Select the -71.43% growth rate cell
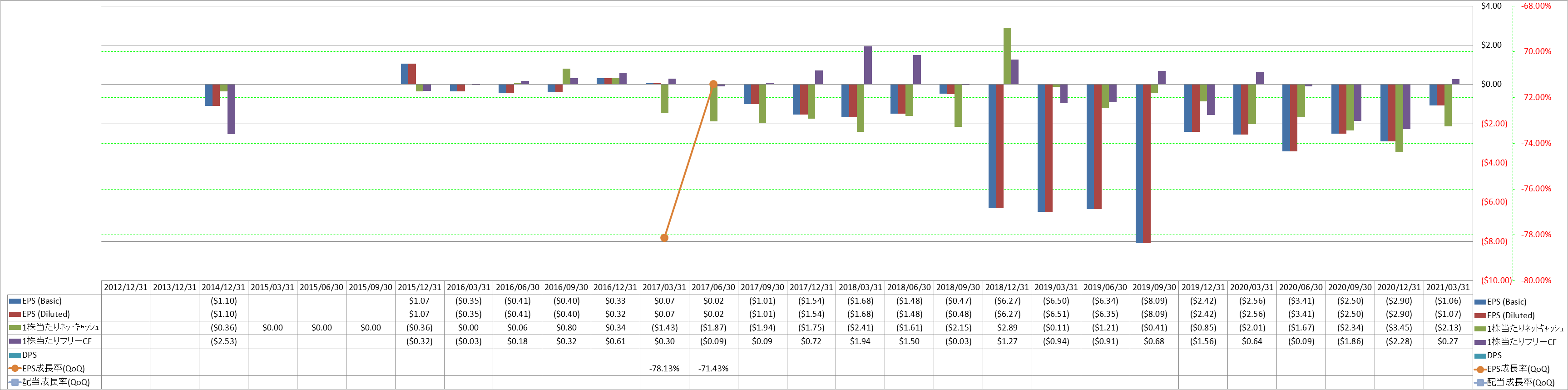The height and width of the screenshot is (390, 1568). pos(713,369)
